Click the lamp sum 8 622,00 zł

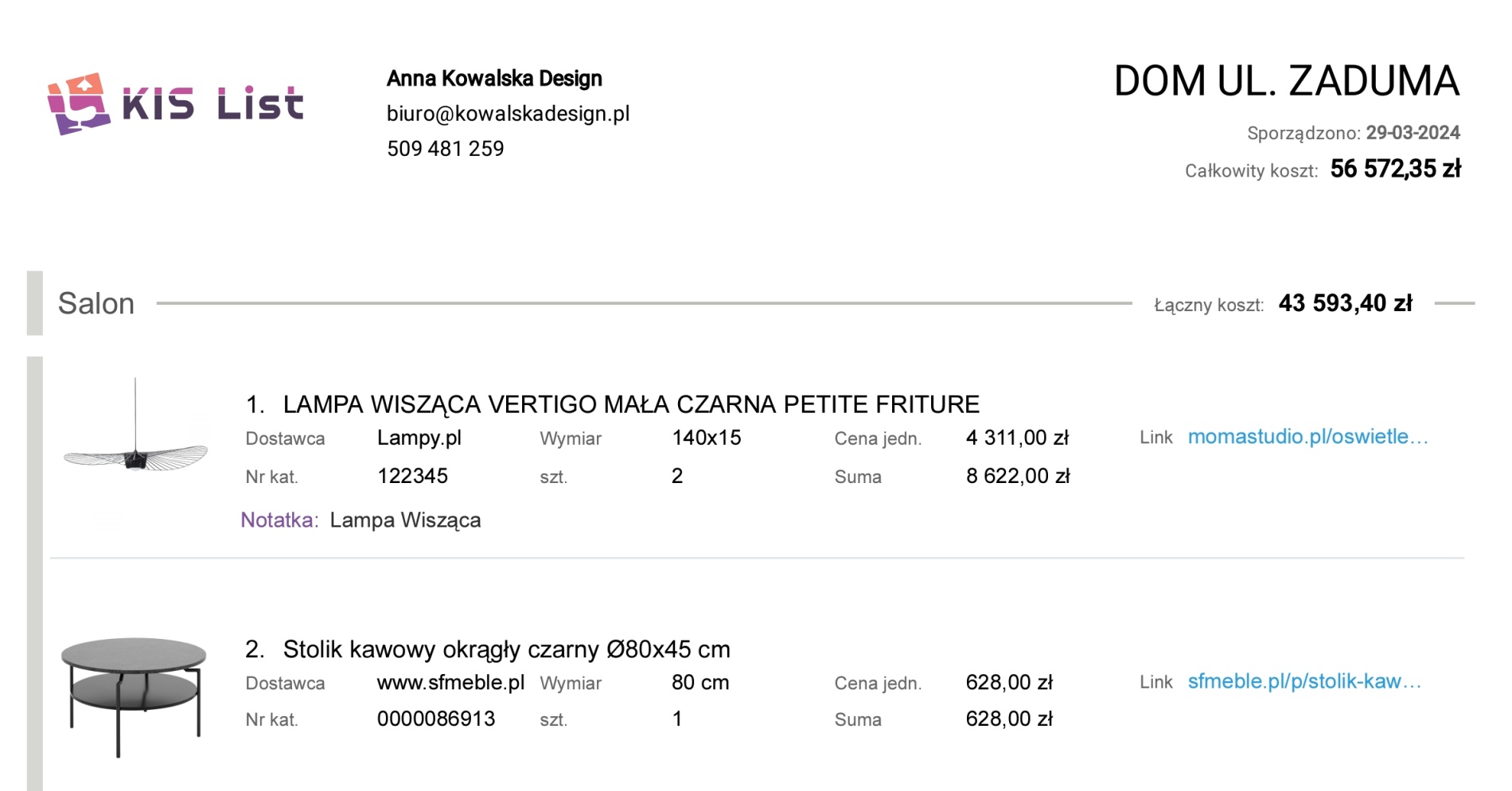tap(1018, 476)
